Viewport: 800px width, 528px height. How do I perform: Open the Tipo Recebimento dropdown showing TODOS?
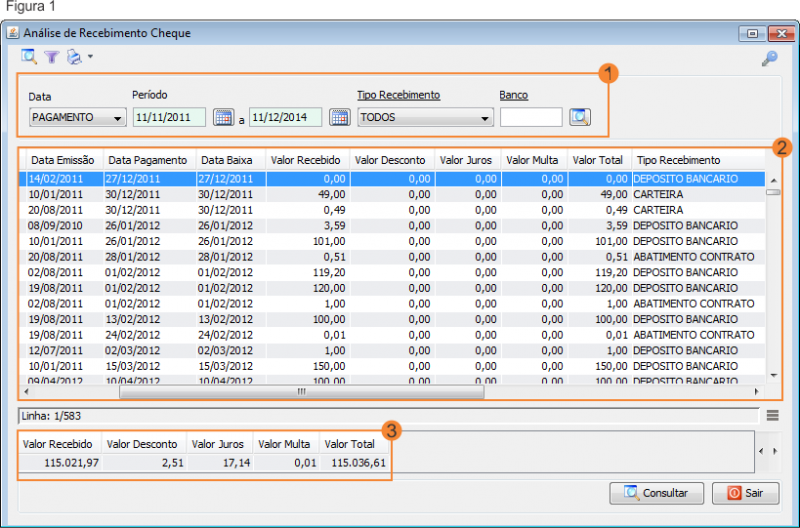tap(425, 117)
